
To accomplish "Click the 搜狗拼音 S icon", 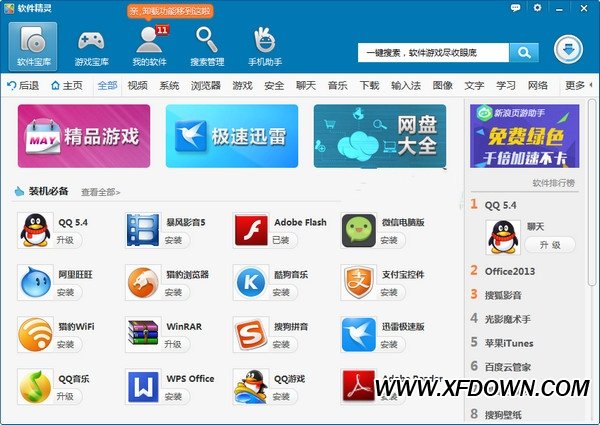I will pos(251,335).
